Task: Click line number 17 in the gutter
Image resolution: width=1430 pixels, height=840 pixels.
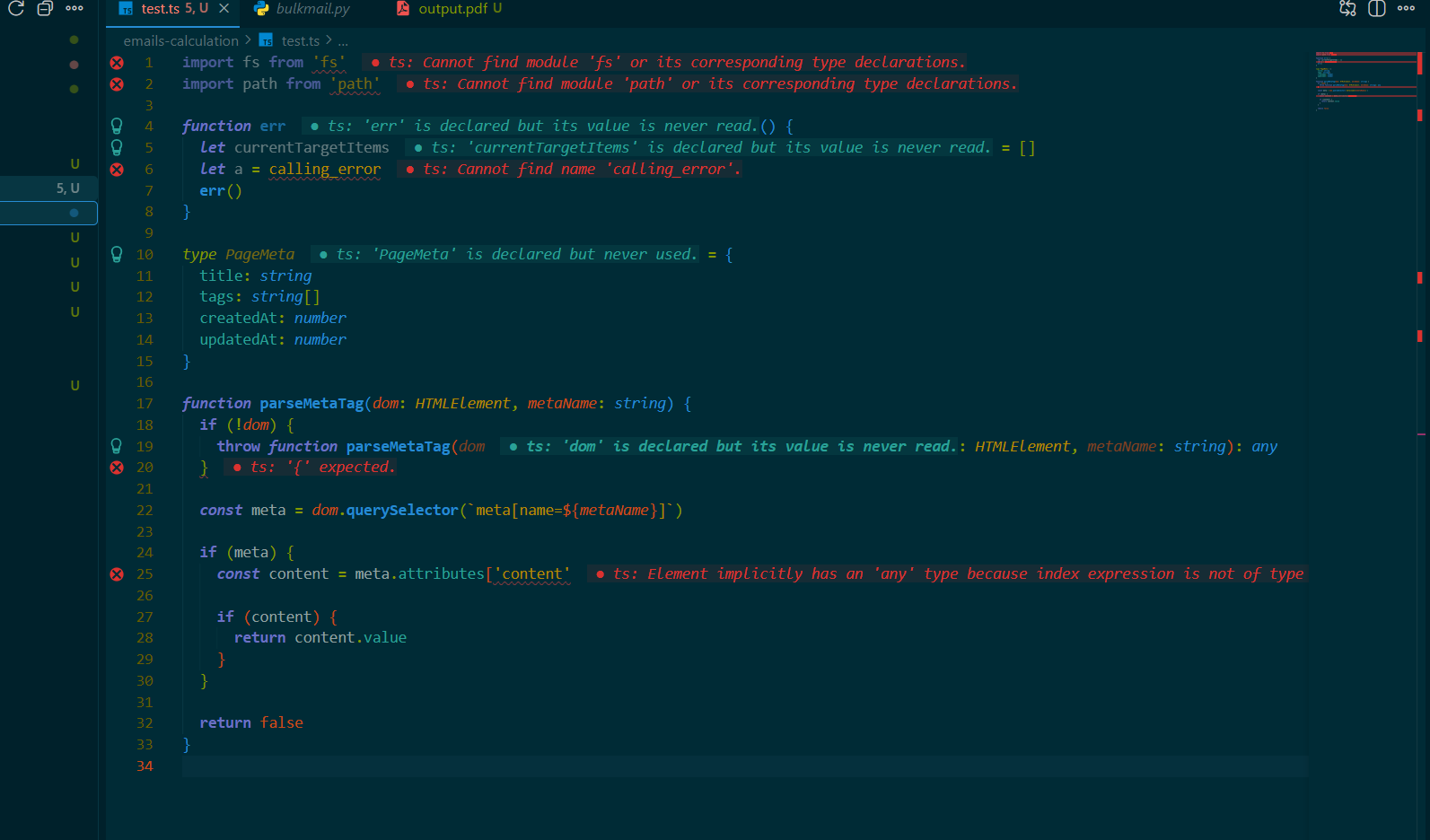Action: tap(145, 403)
